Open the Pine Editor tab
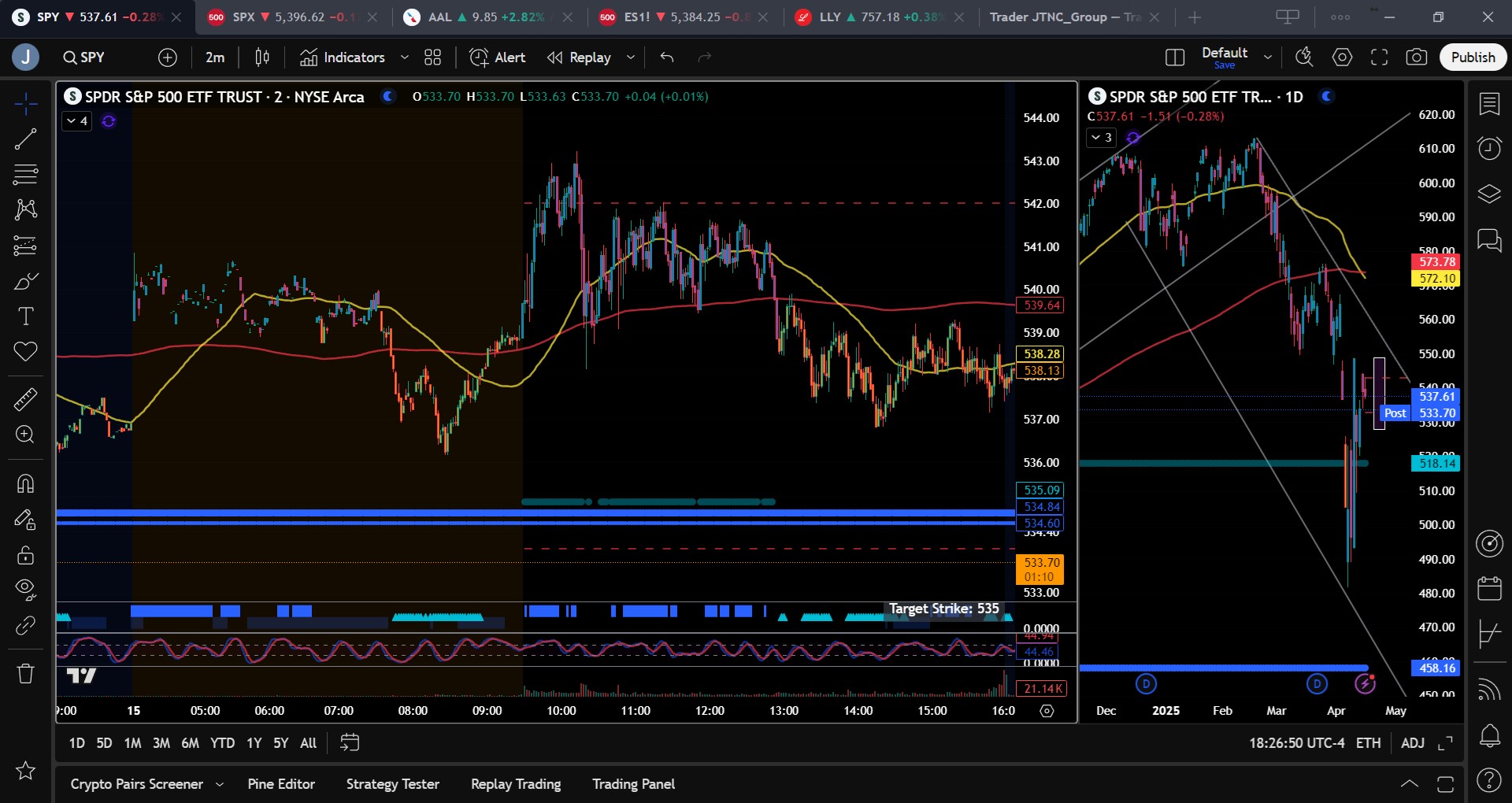Viewport: 1512px width, 803px height. coord(281,784)
